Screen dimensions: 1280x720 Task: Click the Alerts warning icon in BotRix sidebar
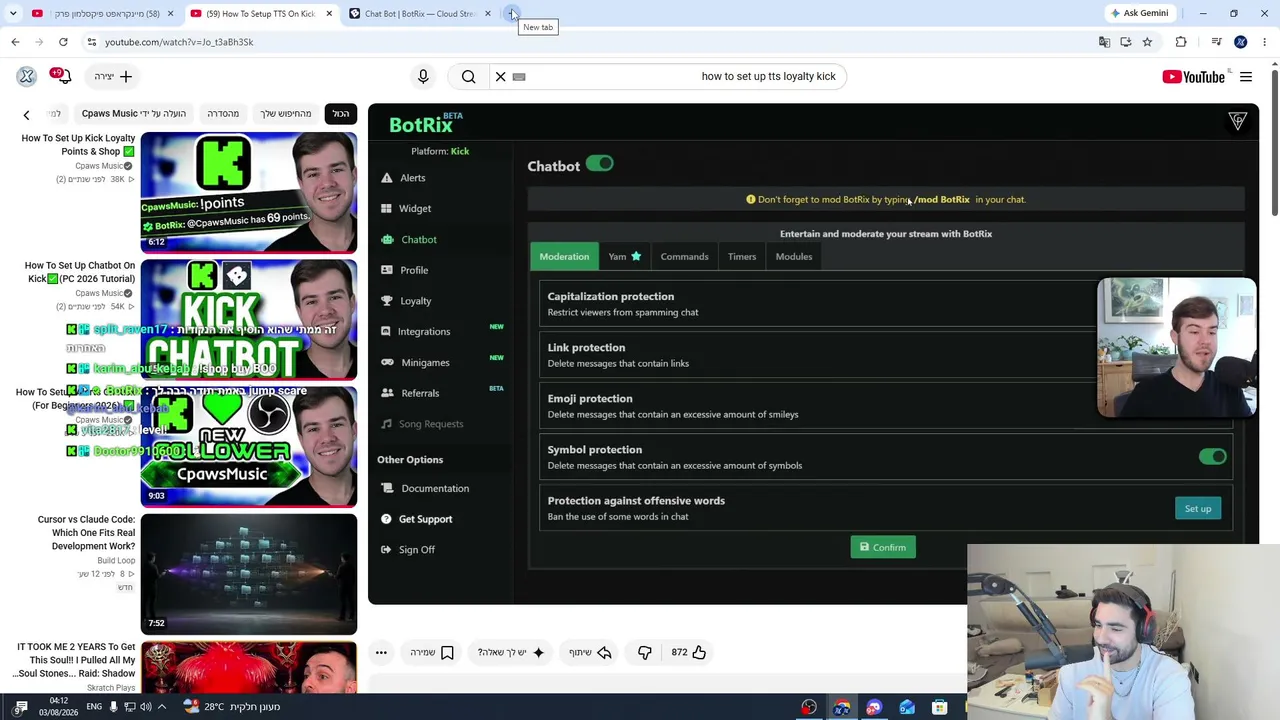386,178
